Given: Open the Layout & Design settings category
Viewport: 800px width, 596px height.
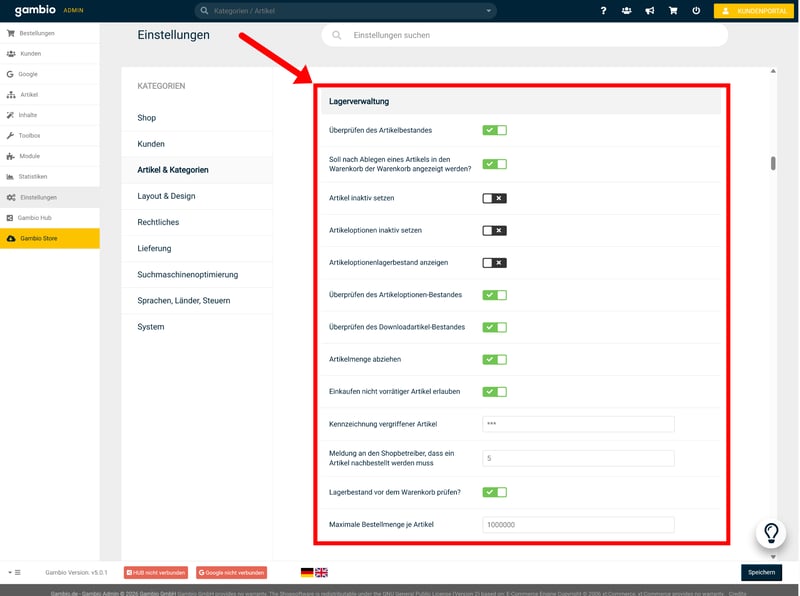Looking at the screenshot, I should (166, 196).
